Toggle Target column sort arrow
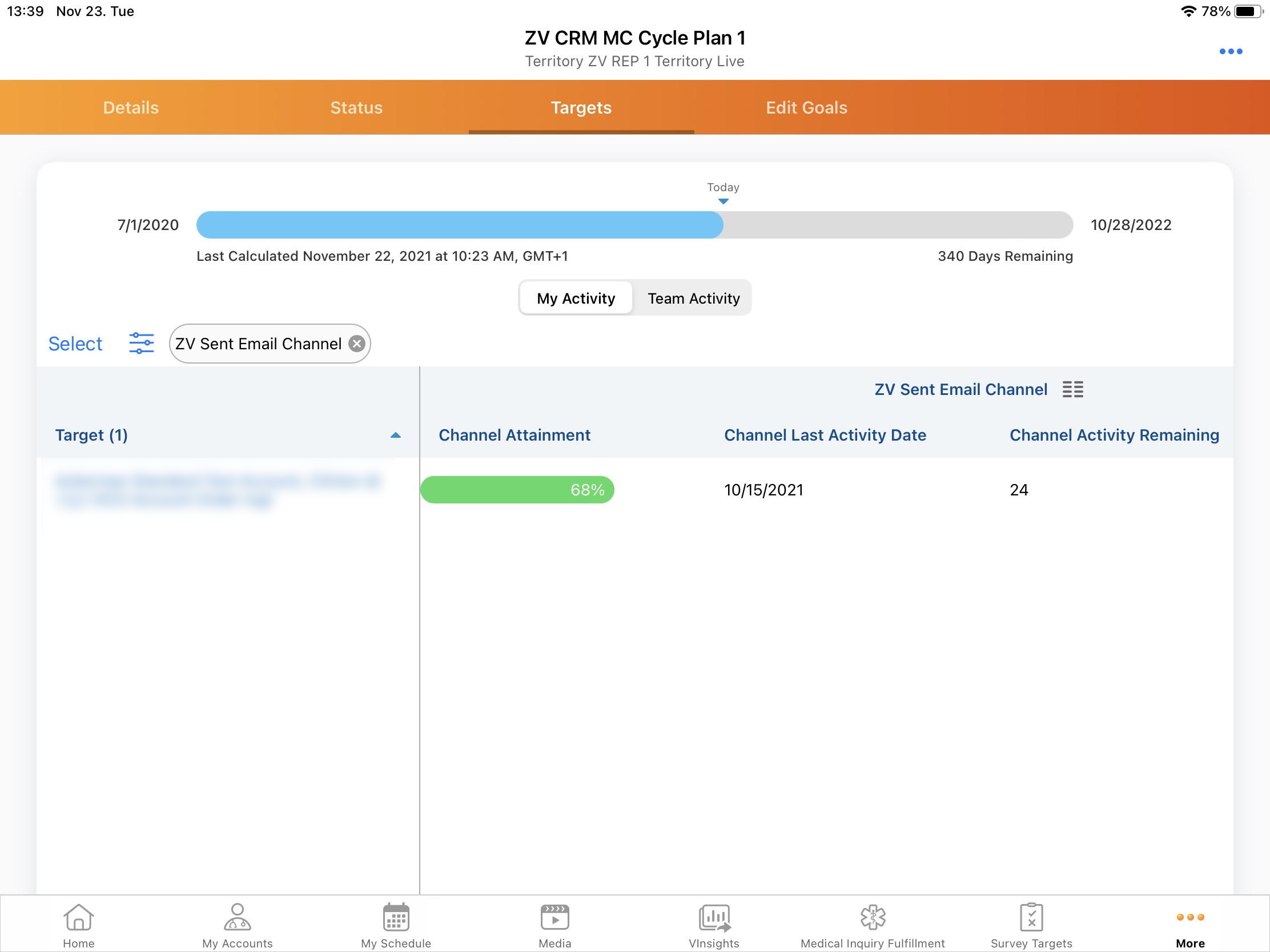Screen dimensions: 1270x952 click(395, 435)
